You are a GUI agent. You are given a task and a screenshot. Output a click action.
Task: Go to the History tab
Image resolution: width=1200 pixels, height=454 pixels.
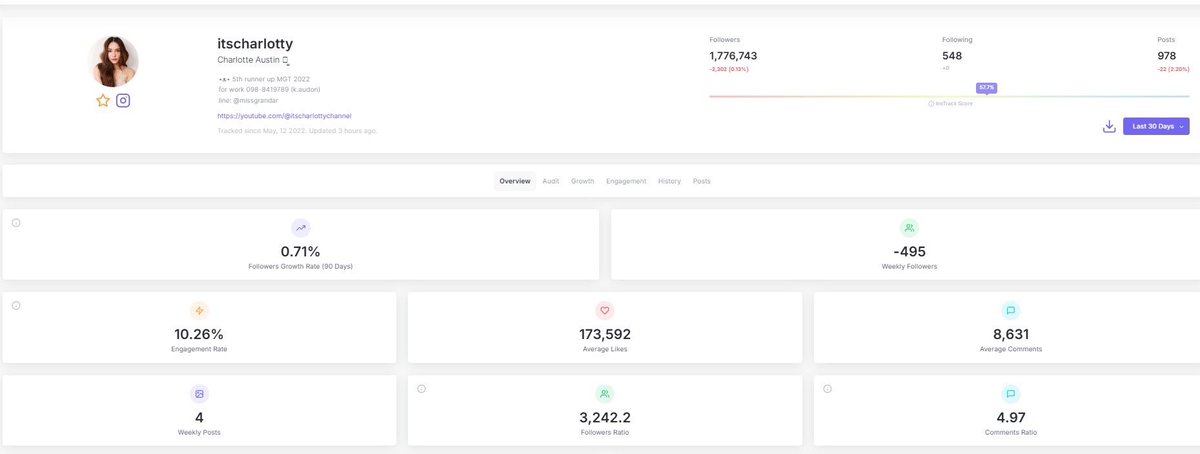tap(669, 181)
